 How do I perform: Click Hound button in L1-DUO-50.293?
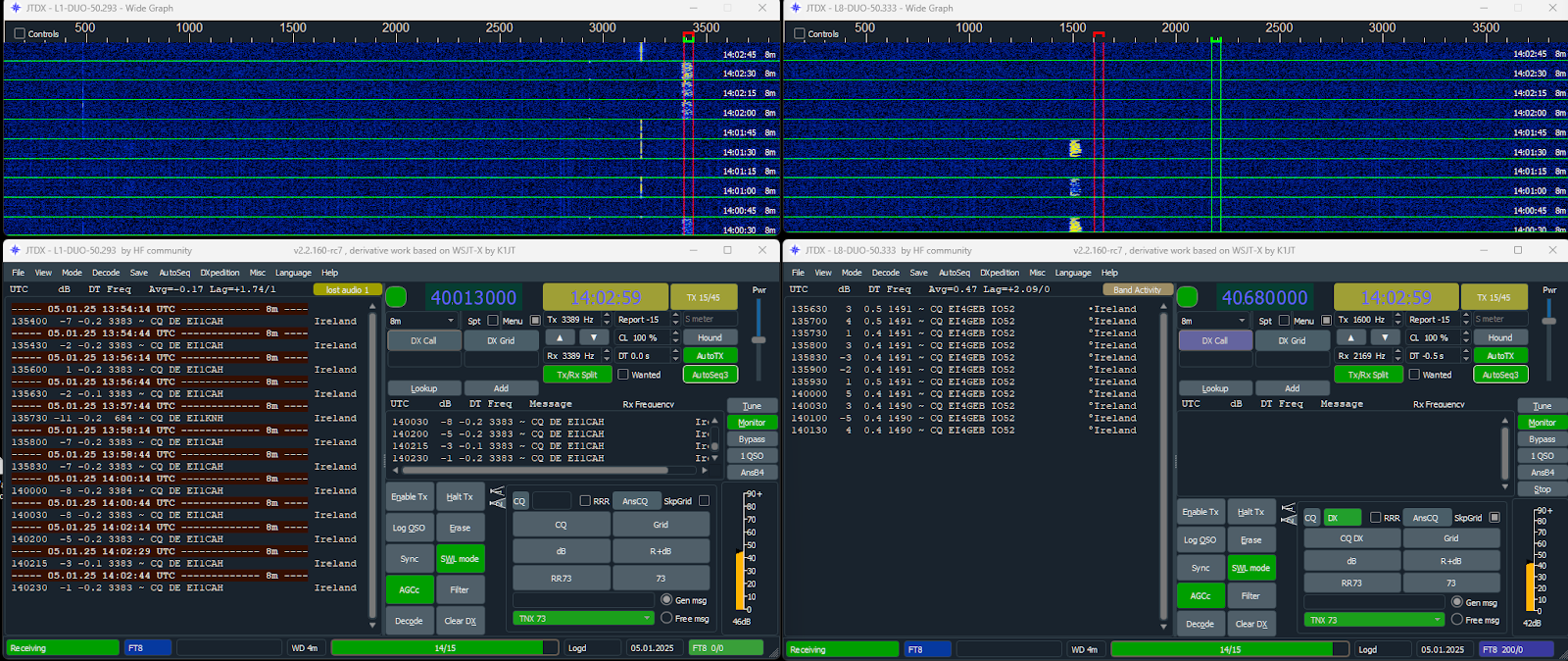click(x=710, y=337)
